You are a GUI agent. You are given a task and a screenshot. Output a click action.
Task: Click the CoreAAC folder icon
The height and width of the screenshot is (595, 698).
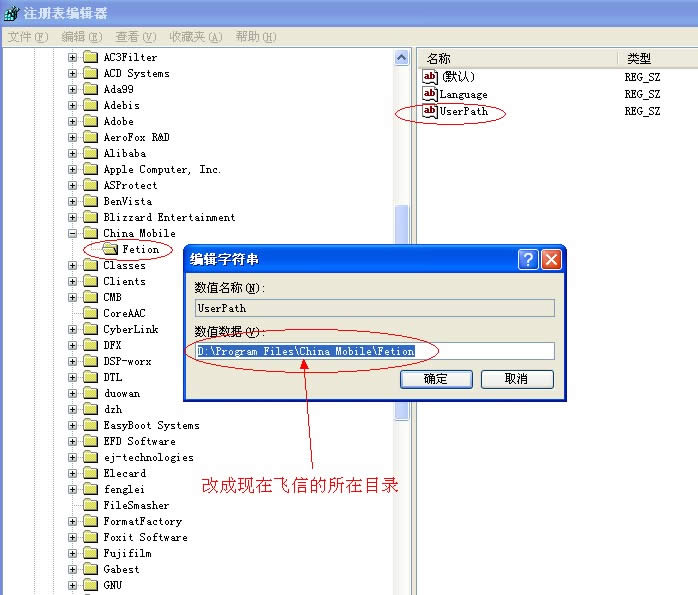pyautogui.click(x=91, y=313)
